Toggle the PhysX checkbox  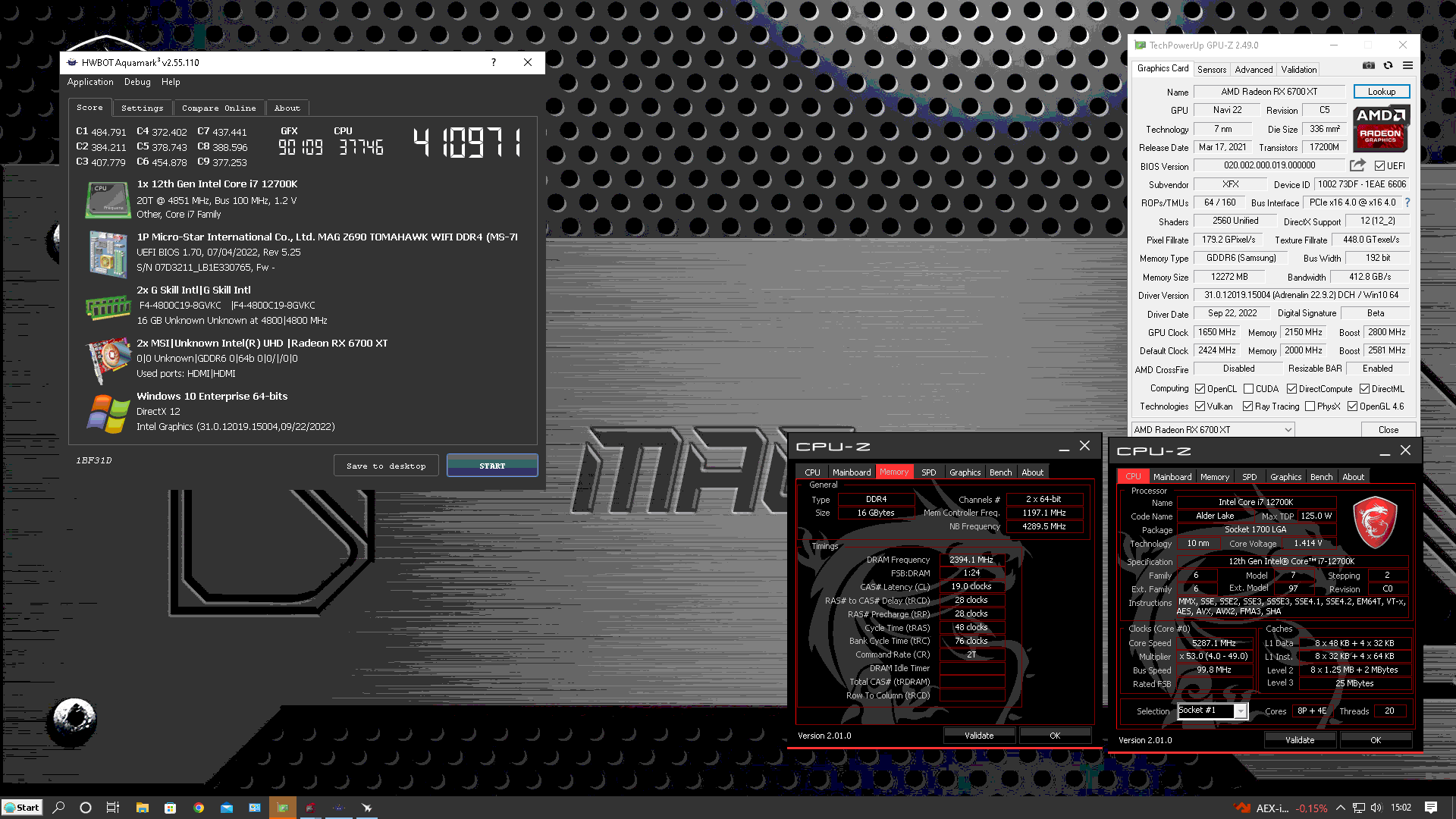1310,406
